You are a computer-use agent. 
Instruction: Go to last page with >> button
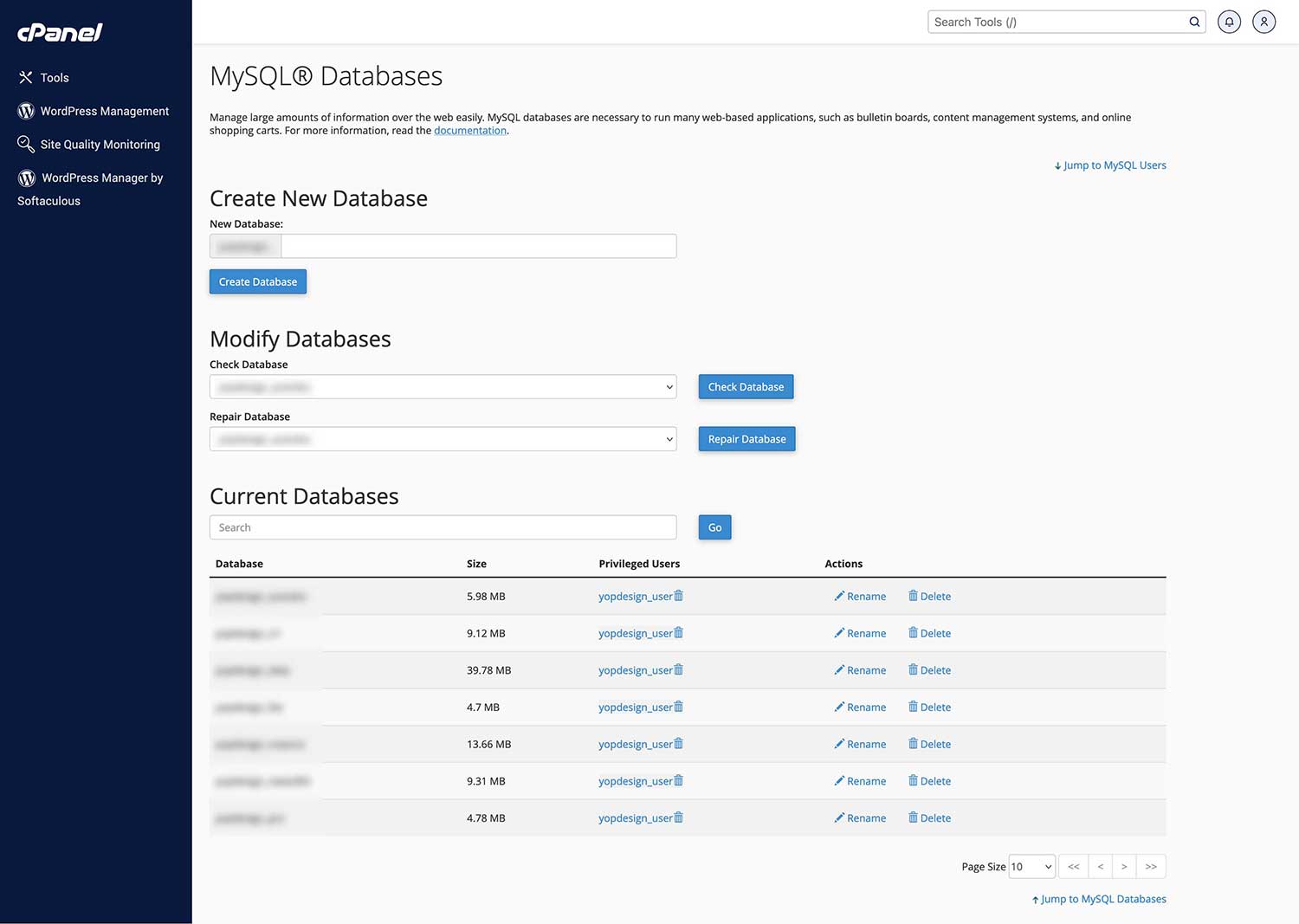click(1151, 867)
